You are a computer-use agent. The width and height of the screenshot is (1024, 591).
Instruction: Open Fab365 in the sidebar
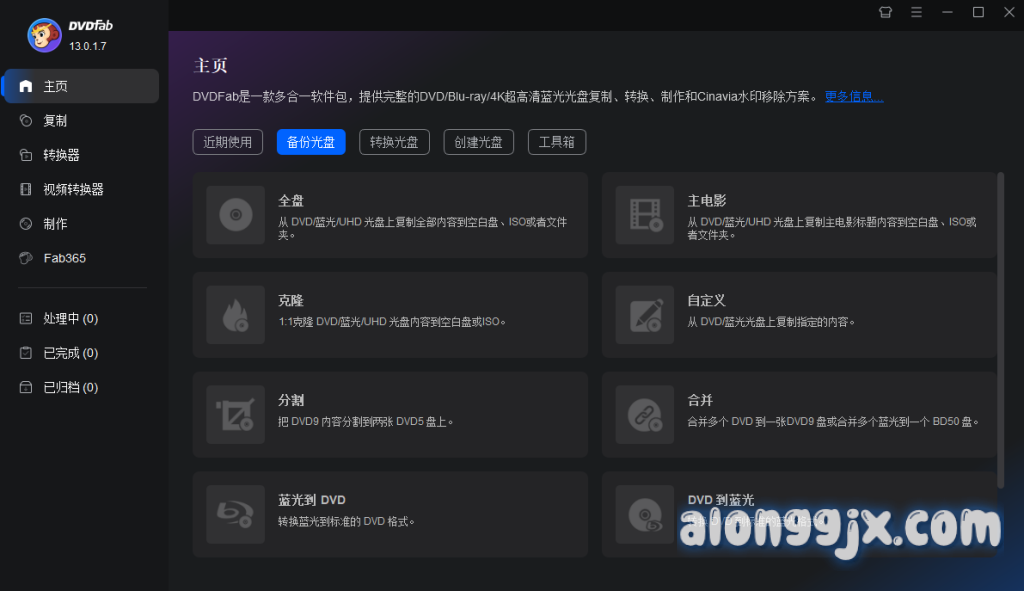[x=64, y=258]
